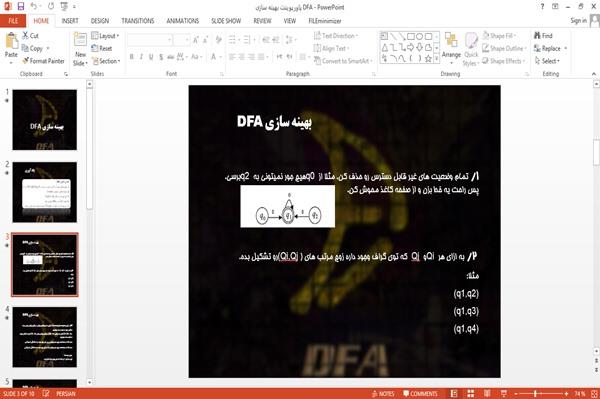
Task: Fit slide to current window icon
Action: tap(594, 394)
